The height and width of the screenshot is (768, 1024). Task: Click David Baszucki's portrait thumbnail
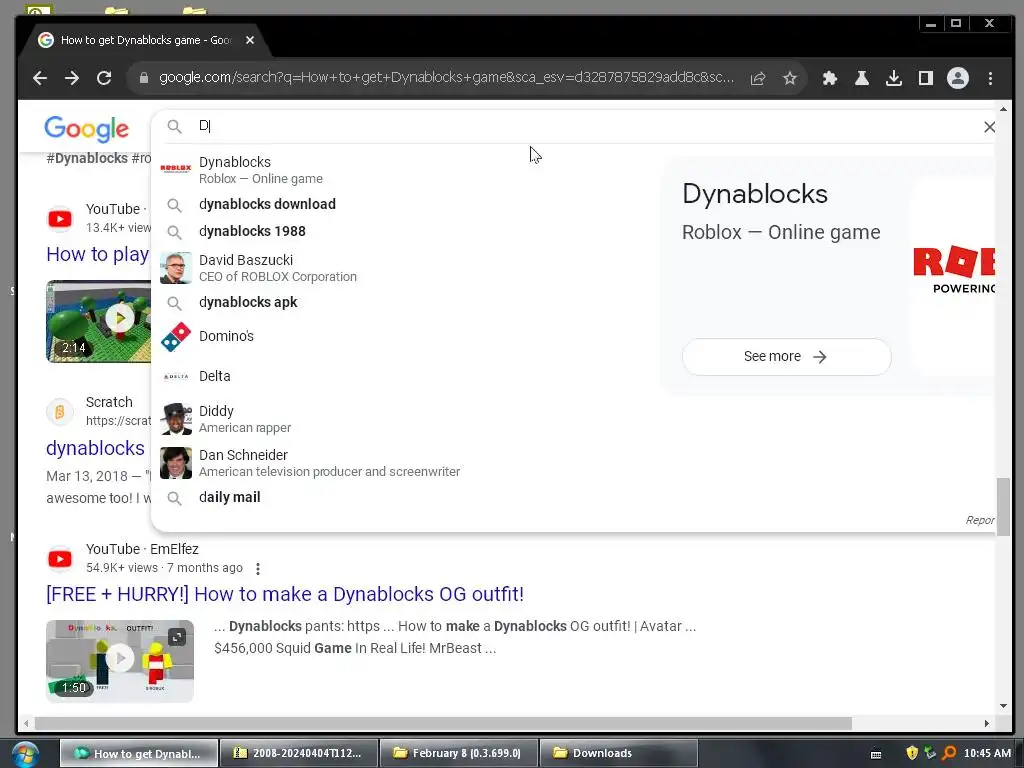click(176, 268)
